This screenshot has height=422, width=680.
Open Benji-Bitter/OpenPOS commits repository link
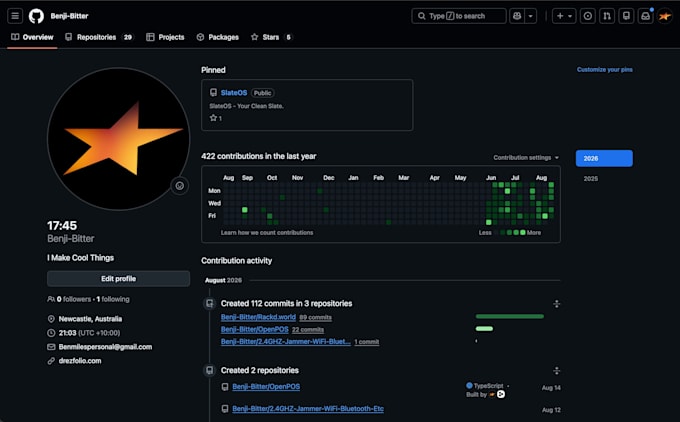pos(255,329)
